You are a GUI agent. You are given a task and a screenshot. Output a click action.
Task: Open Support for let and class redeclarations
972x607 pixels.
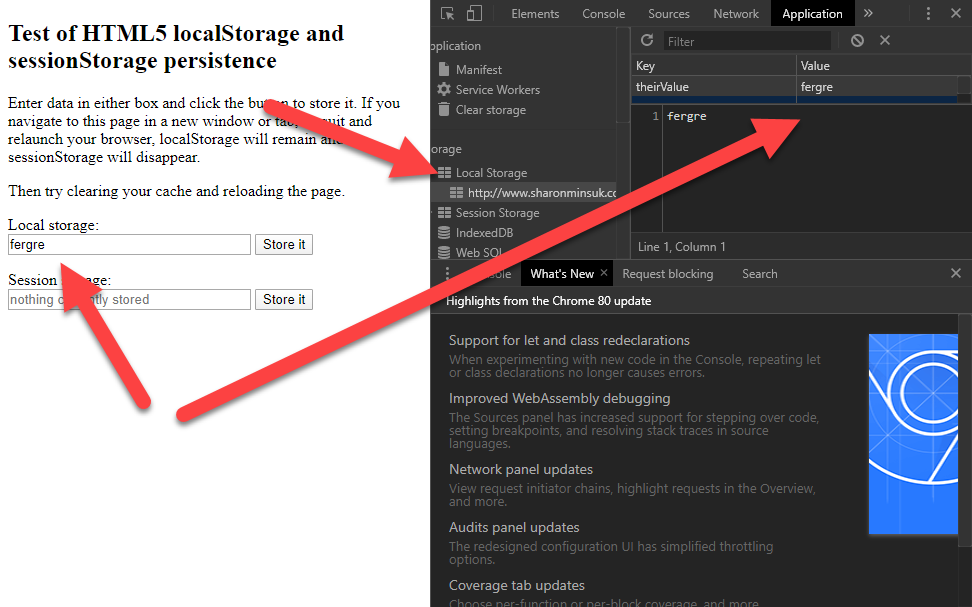[x=569, y=340]
